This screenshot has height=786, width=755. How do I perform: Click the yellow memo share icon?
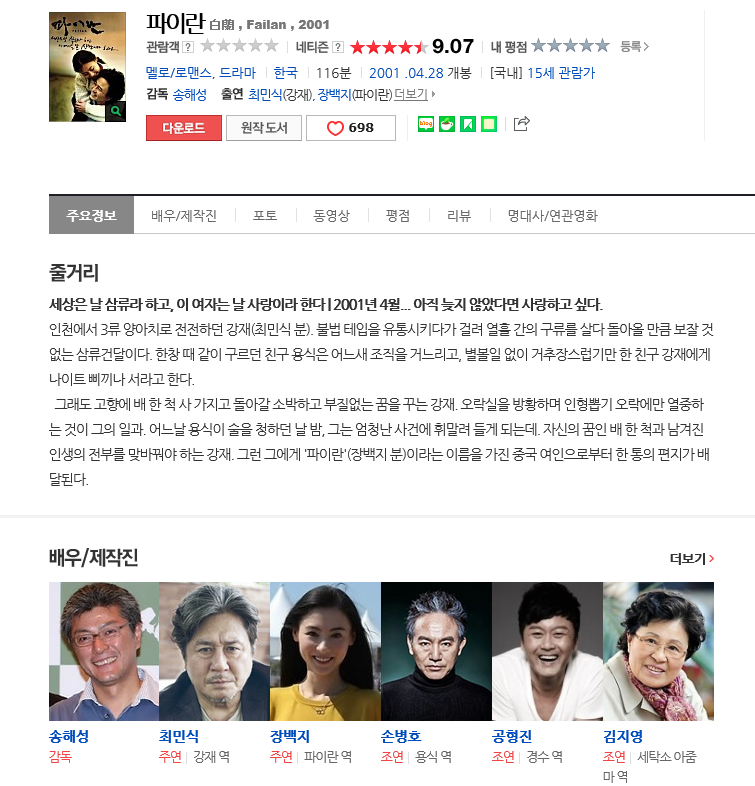(x=489, y=124)
